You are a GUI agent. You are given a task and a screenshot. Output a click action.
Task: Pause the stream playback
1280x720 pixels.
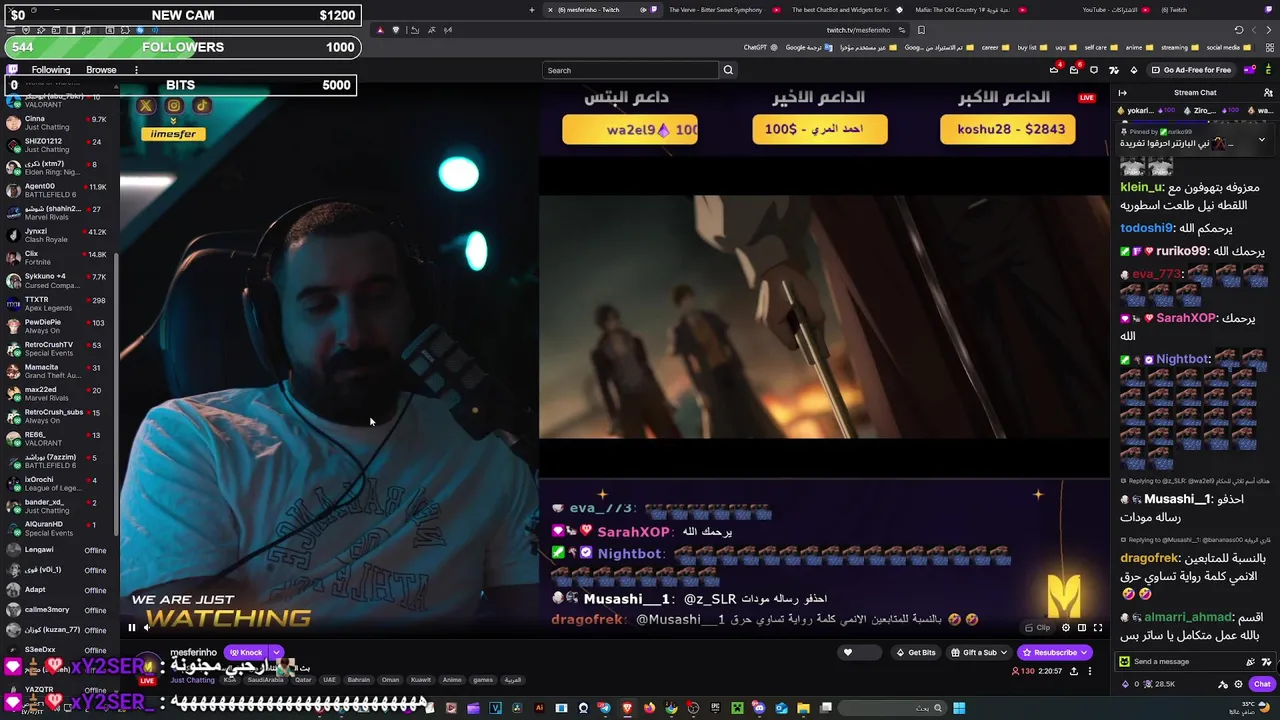coord(131,628)
